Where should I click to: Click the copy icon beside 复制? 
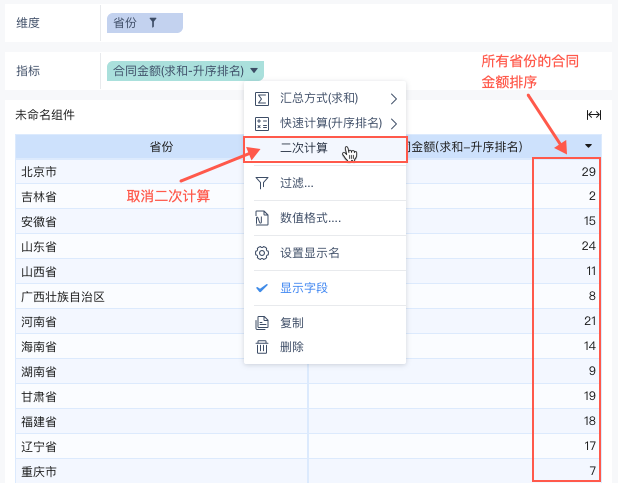(262, 323)
